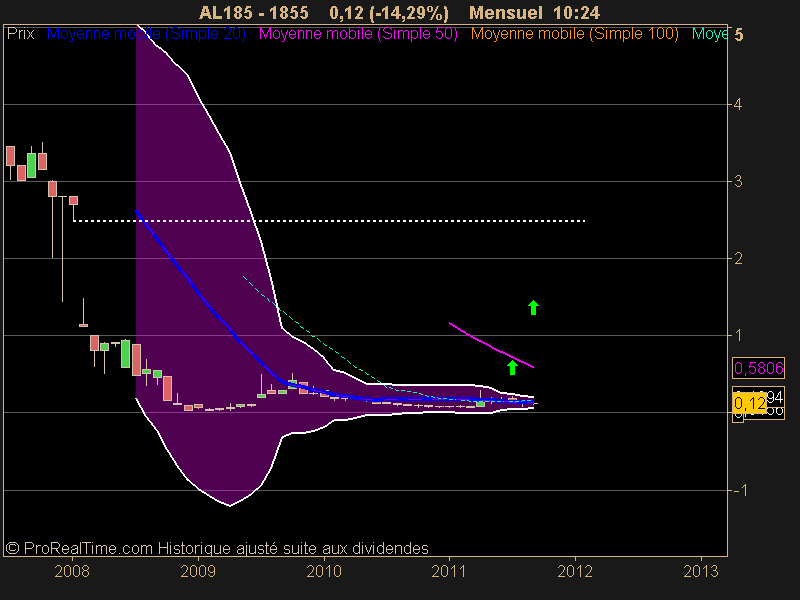Viewport: 800px width, 600px height.
Task: Select the Prix legend label
Action: [20, 34]
